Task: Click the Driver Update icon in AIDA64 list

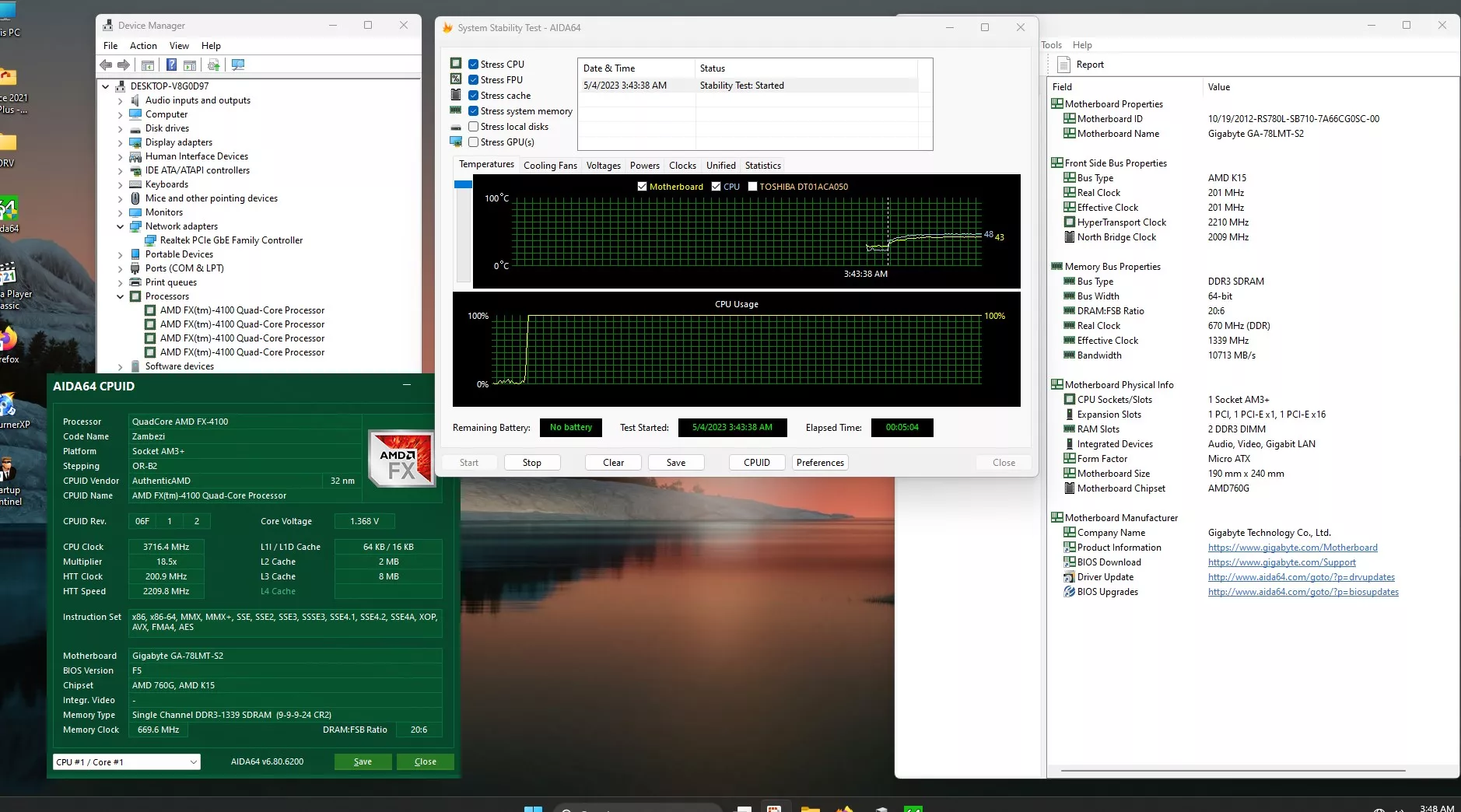Action: click(x=1070, y=577)
